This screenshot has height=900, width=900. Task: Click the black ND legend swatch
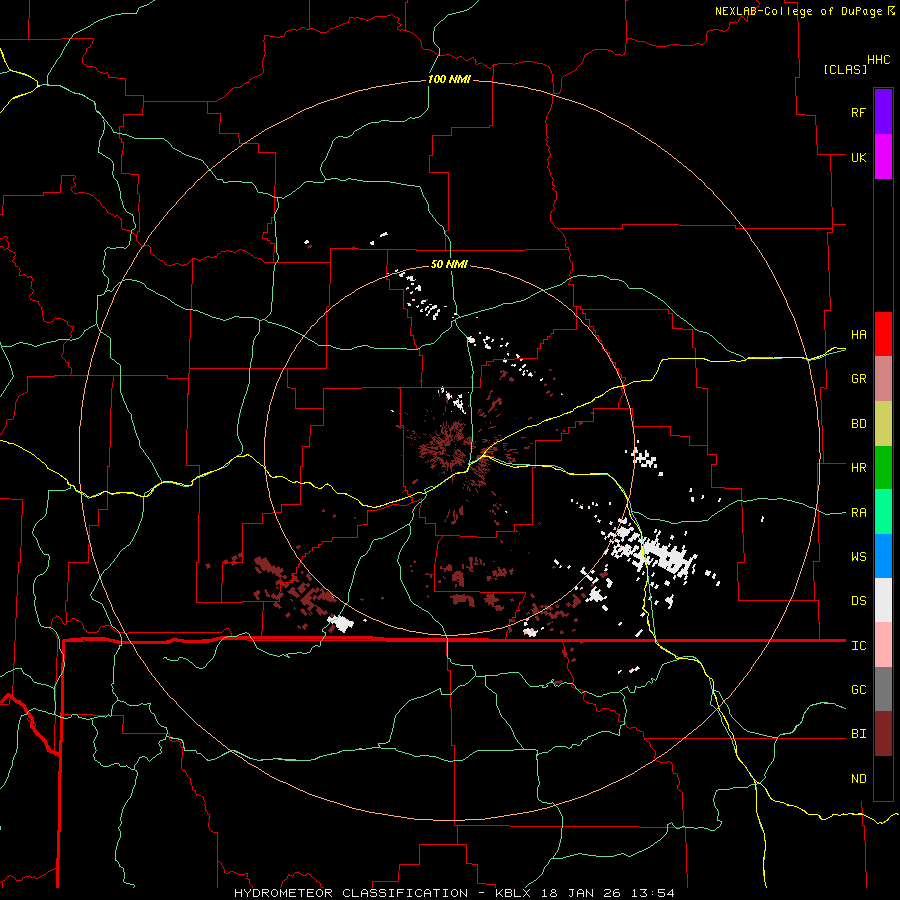[x=883, y=778]
